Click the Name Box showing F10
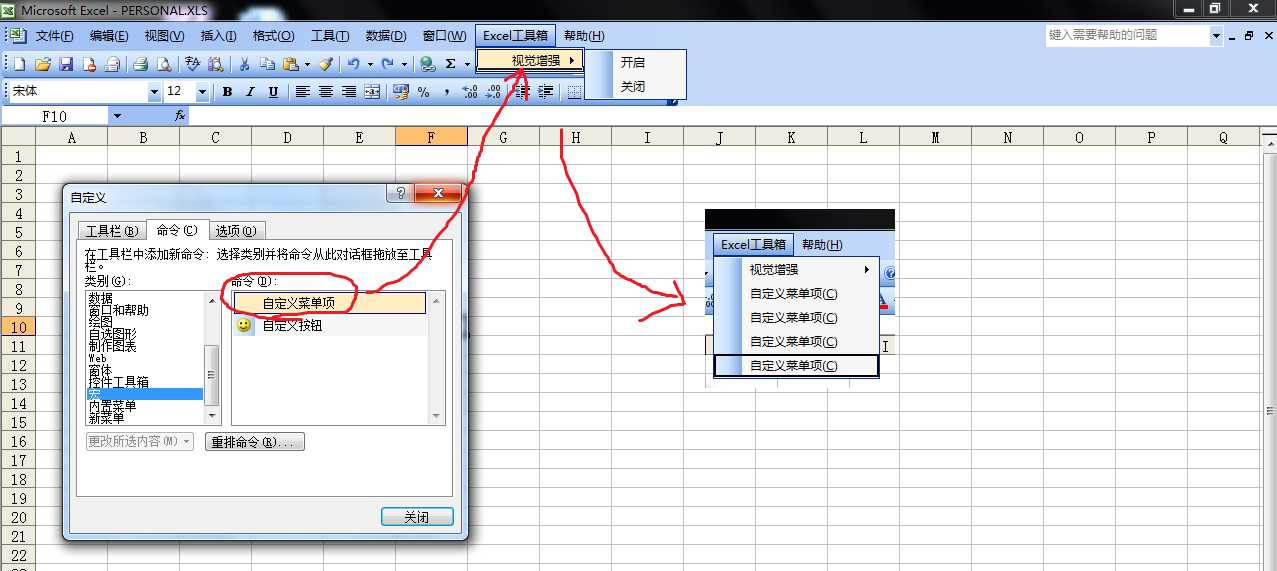 coord(56,116)
